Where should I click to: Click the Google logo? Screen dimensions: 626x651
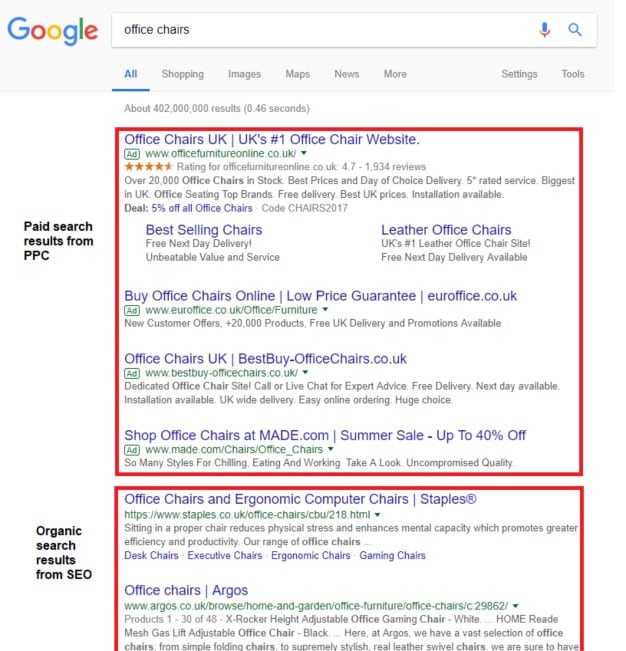[53, 31]
